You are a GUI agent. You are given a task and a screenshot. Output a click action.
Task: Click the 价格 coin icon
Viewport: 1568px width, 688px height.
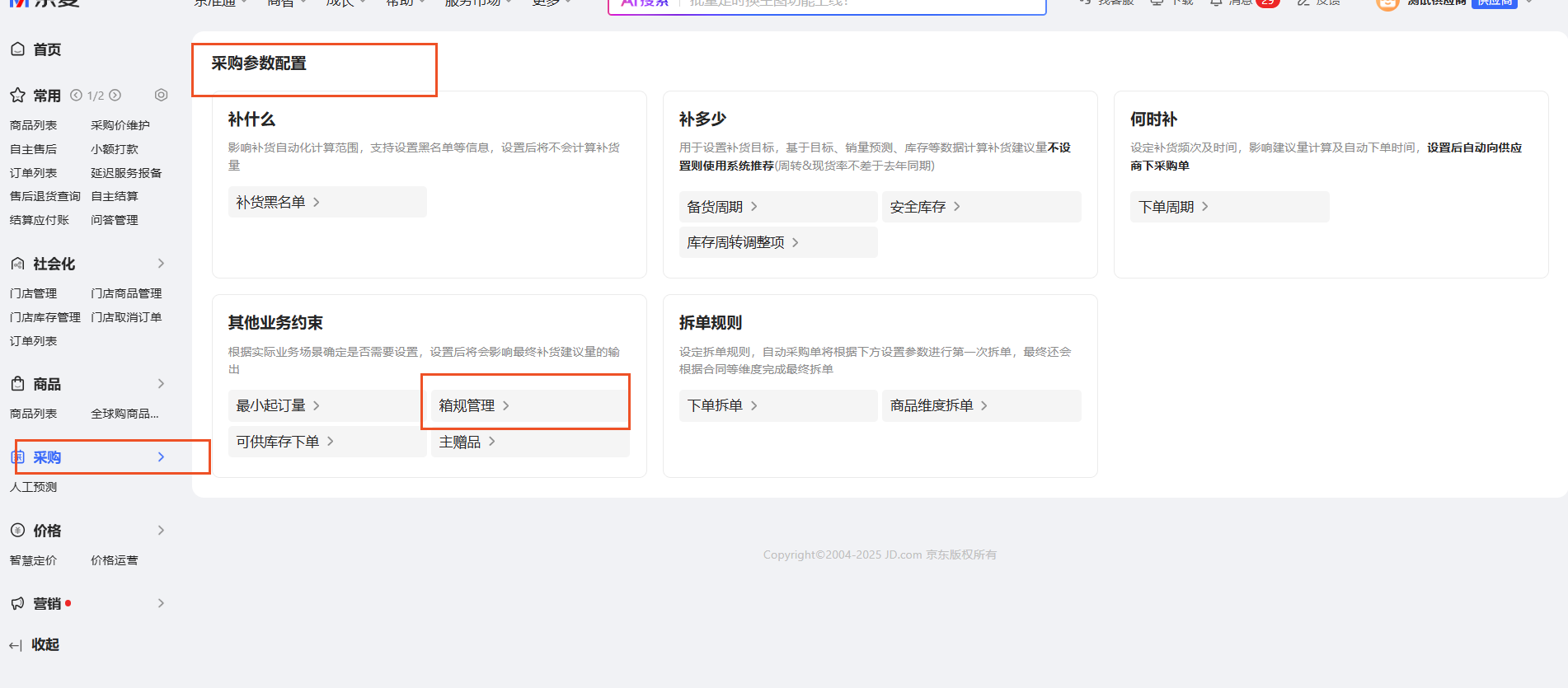[17, 531]
